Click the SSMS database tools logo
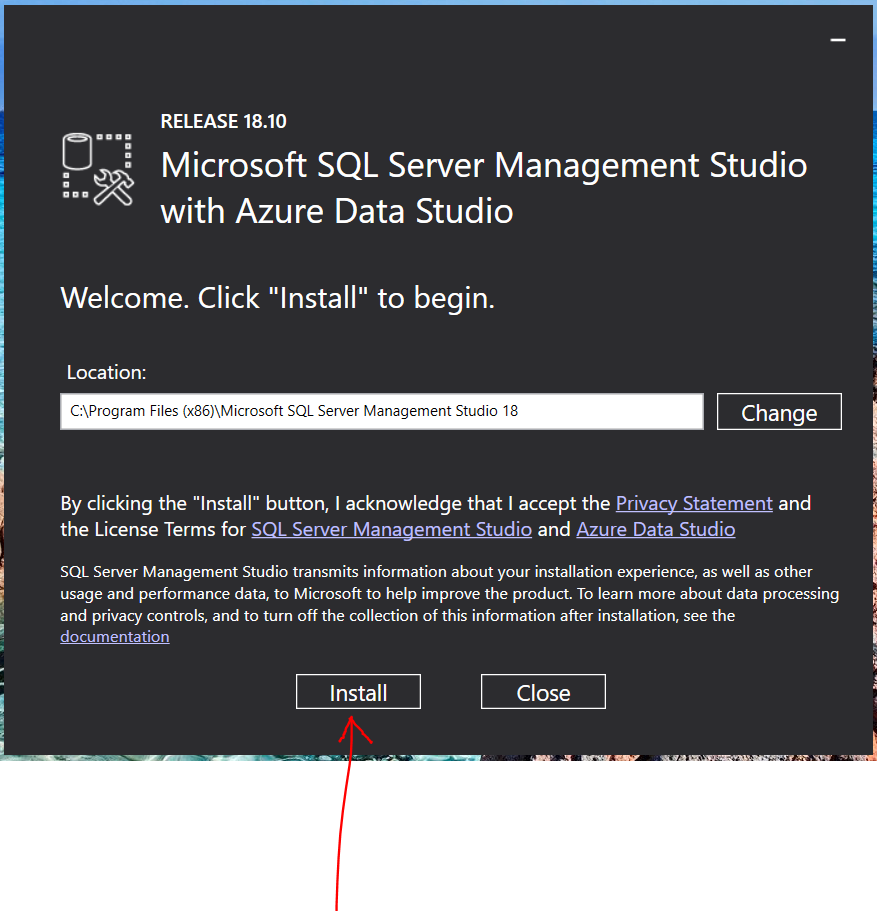Image resolution: width=877 pixels, height=911 pixels. point(98,169)
